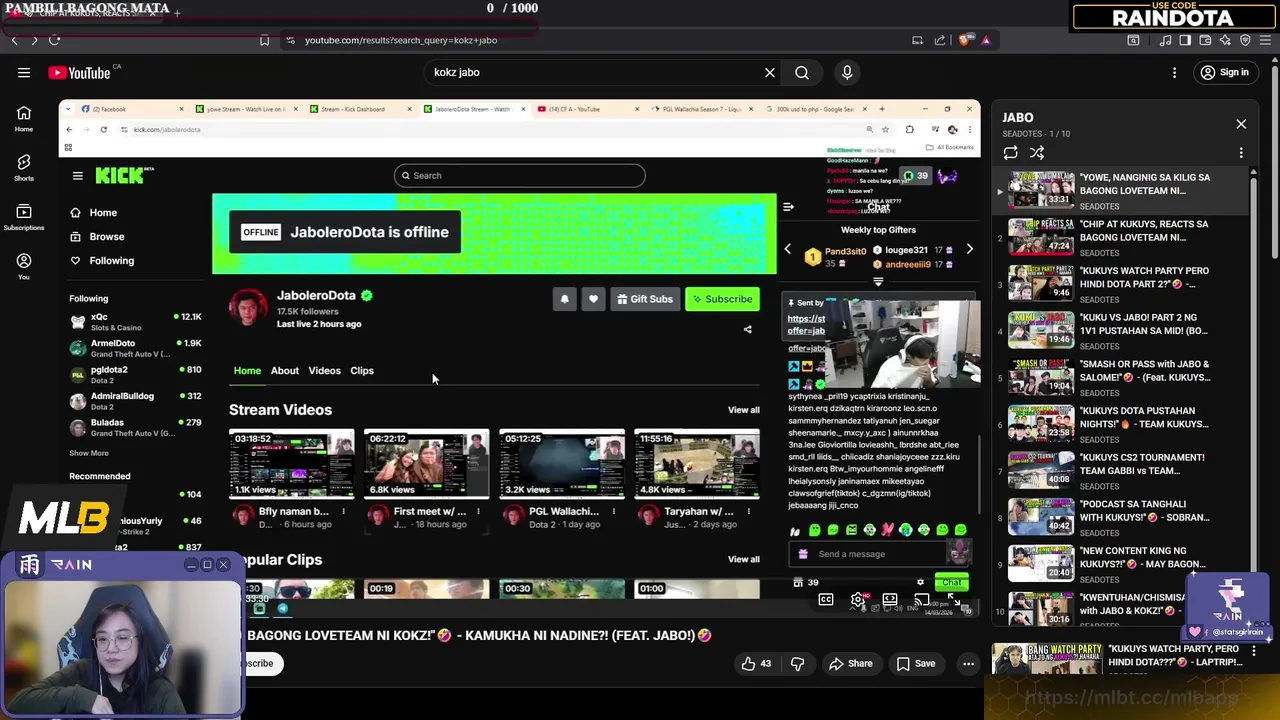The image size is (1280, 720).
Task: Enter fullscreen on the video player
Action: [x=954, y=599]
